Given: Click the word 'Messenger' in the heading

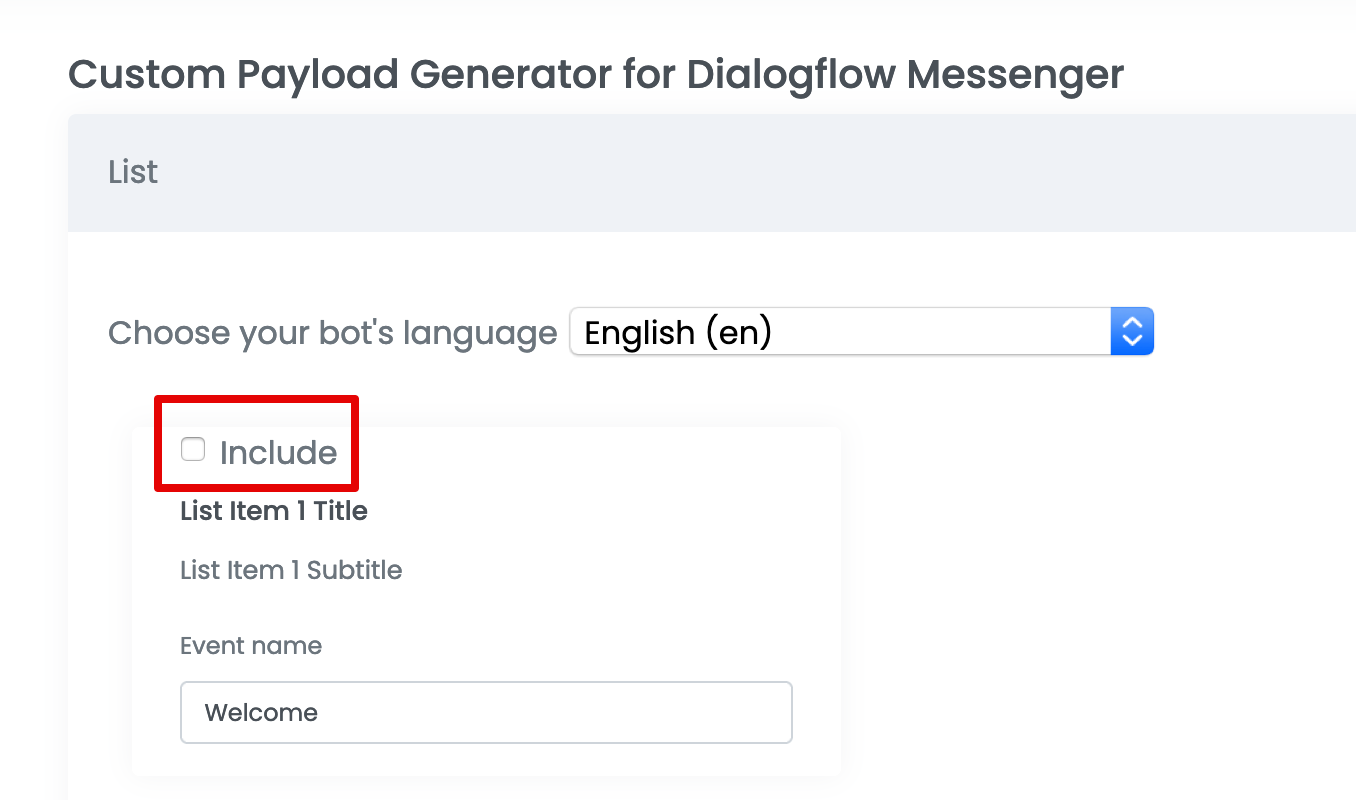Looking at the screenshot, I should (x=1015, y=74).
